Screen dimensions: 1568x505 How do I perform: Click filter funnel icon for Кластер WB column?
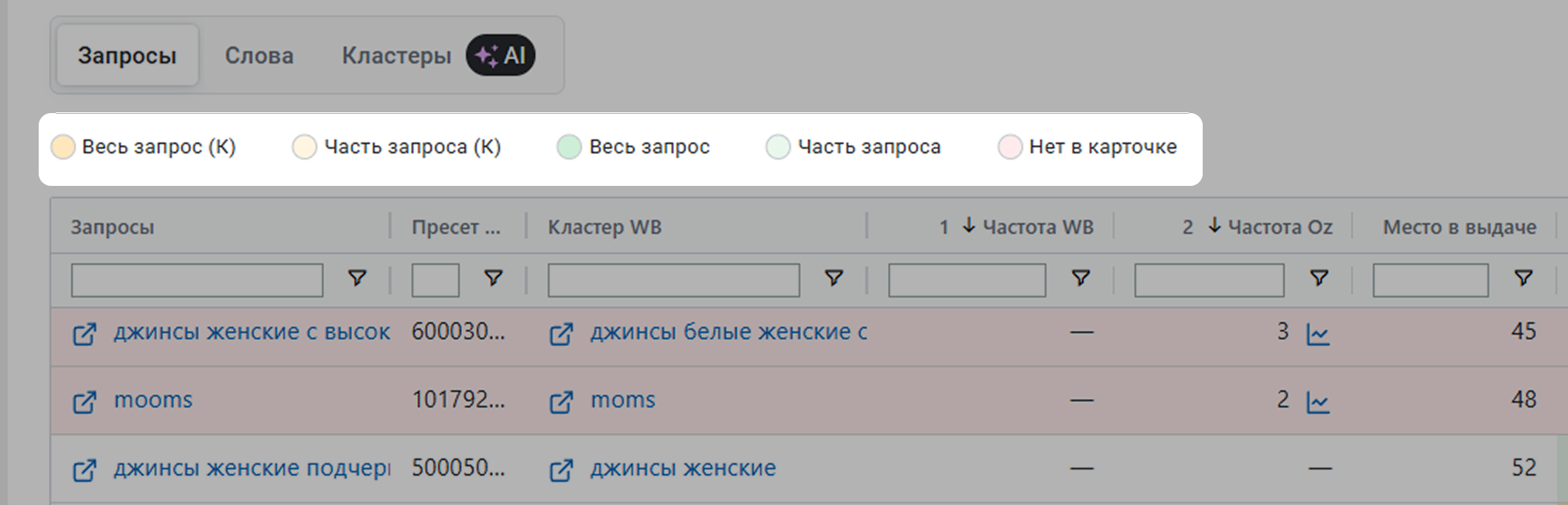coord(834,278)
